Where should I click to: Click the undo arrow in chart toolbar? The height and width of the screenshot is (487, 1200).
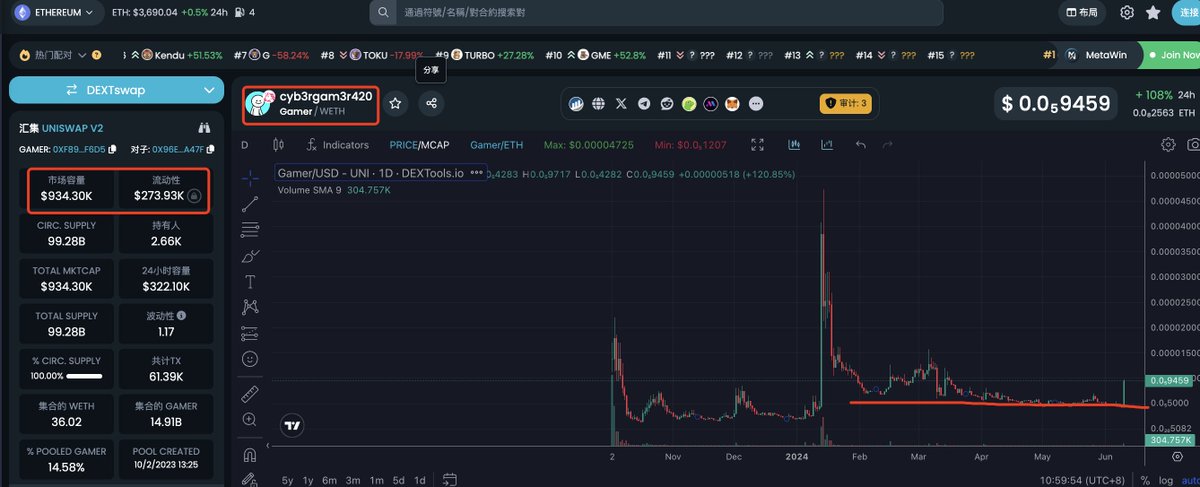pyautogui.click(x=860, y=145)
